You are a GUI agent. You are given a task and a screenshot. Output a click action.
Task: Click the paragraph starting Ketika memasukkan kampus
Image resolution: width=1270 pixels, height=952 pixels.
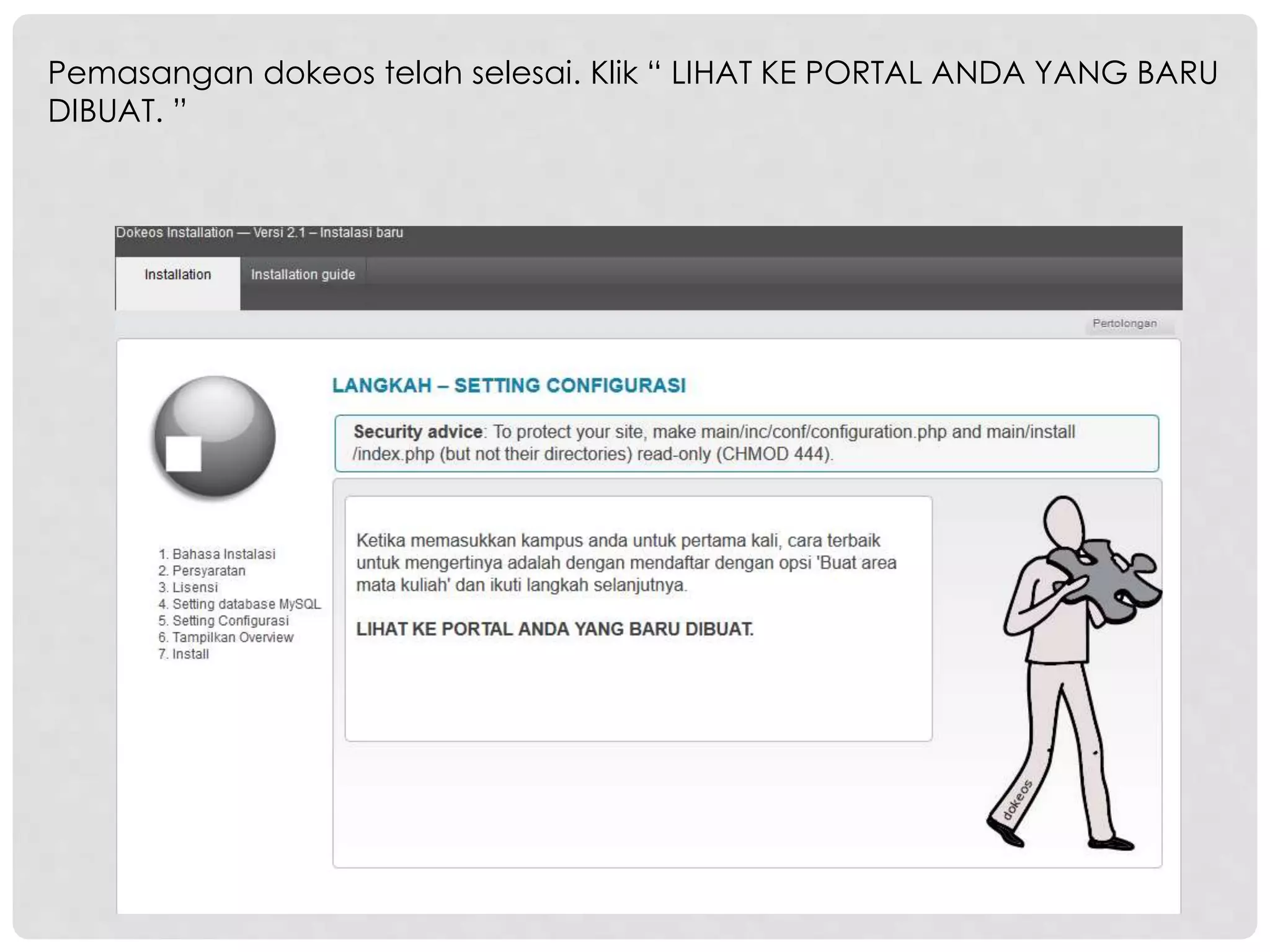(x=626, y=563)
